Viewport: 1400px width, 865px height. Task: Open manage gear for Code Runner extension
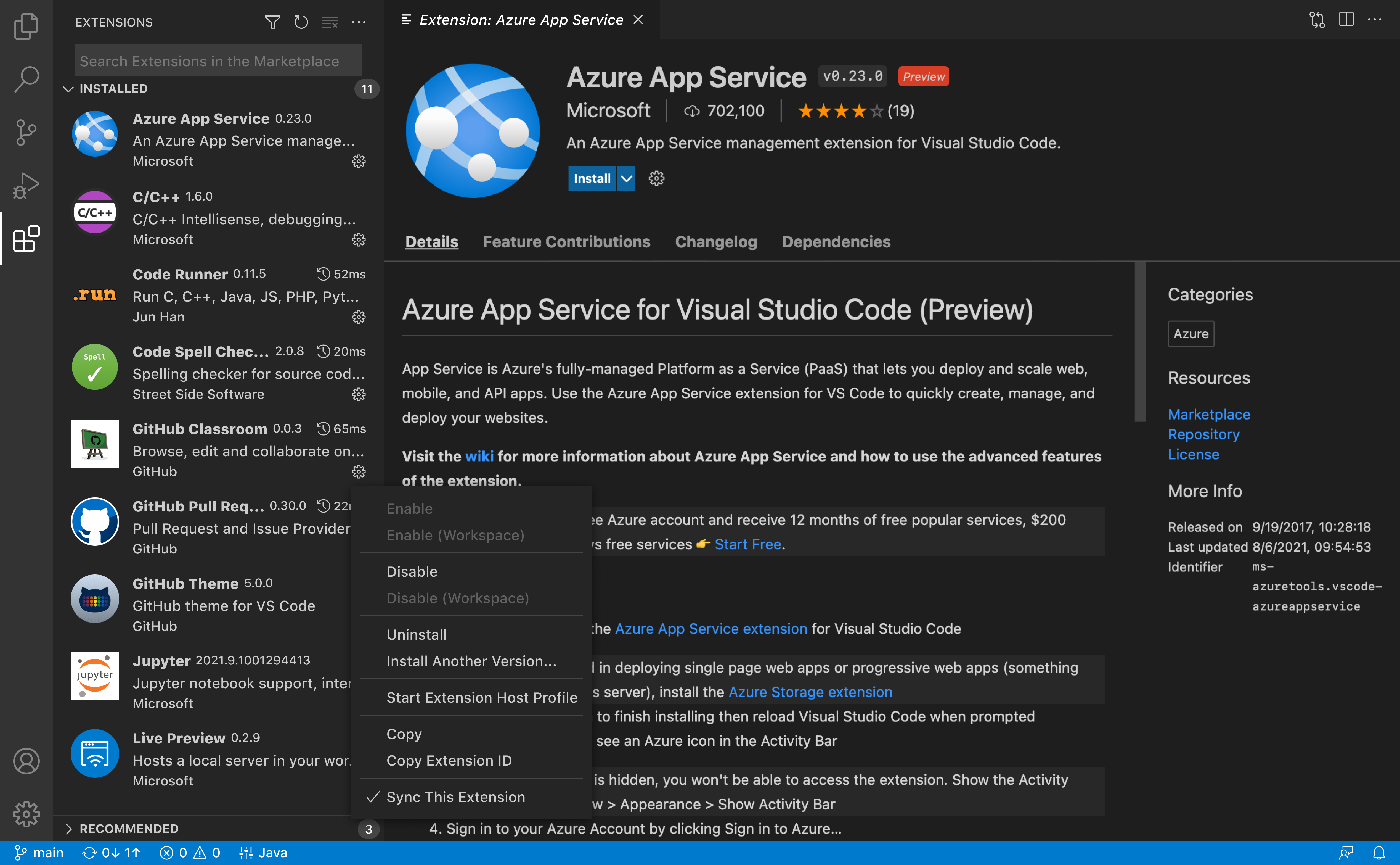pyautogui.click(x=359, y=317)
